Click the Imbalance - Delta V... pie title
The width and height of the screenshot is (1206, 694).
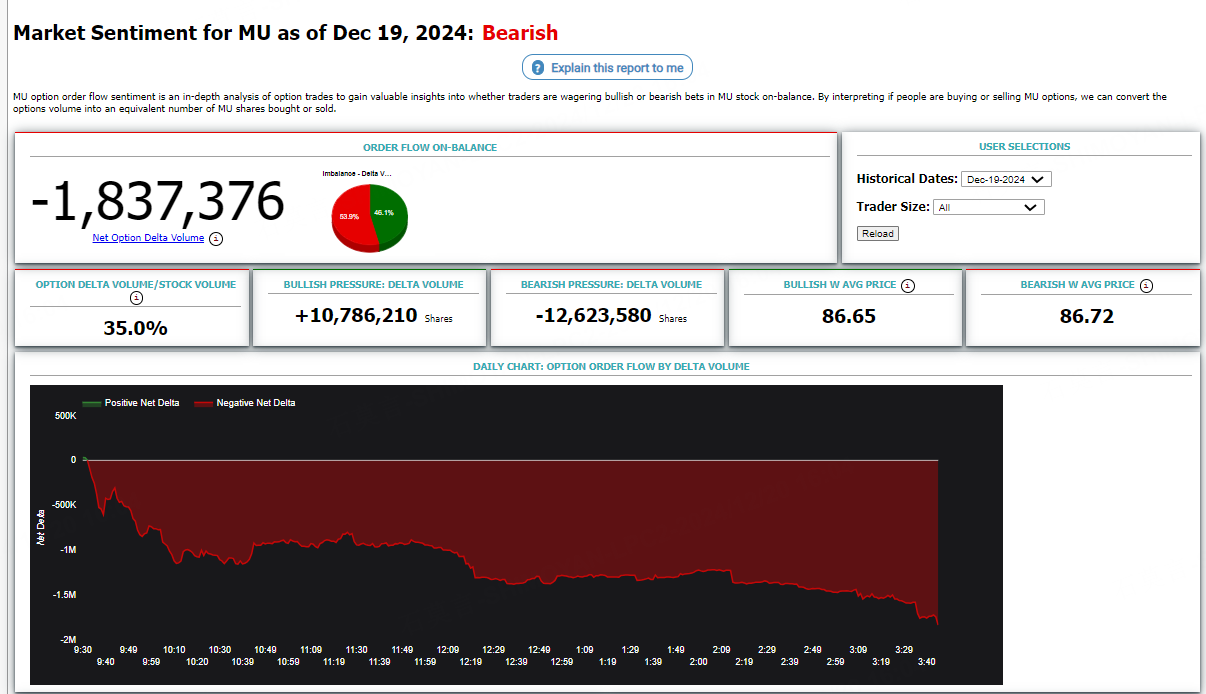(357, 173)
